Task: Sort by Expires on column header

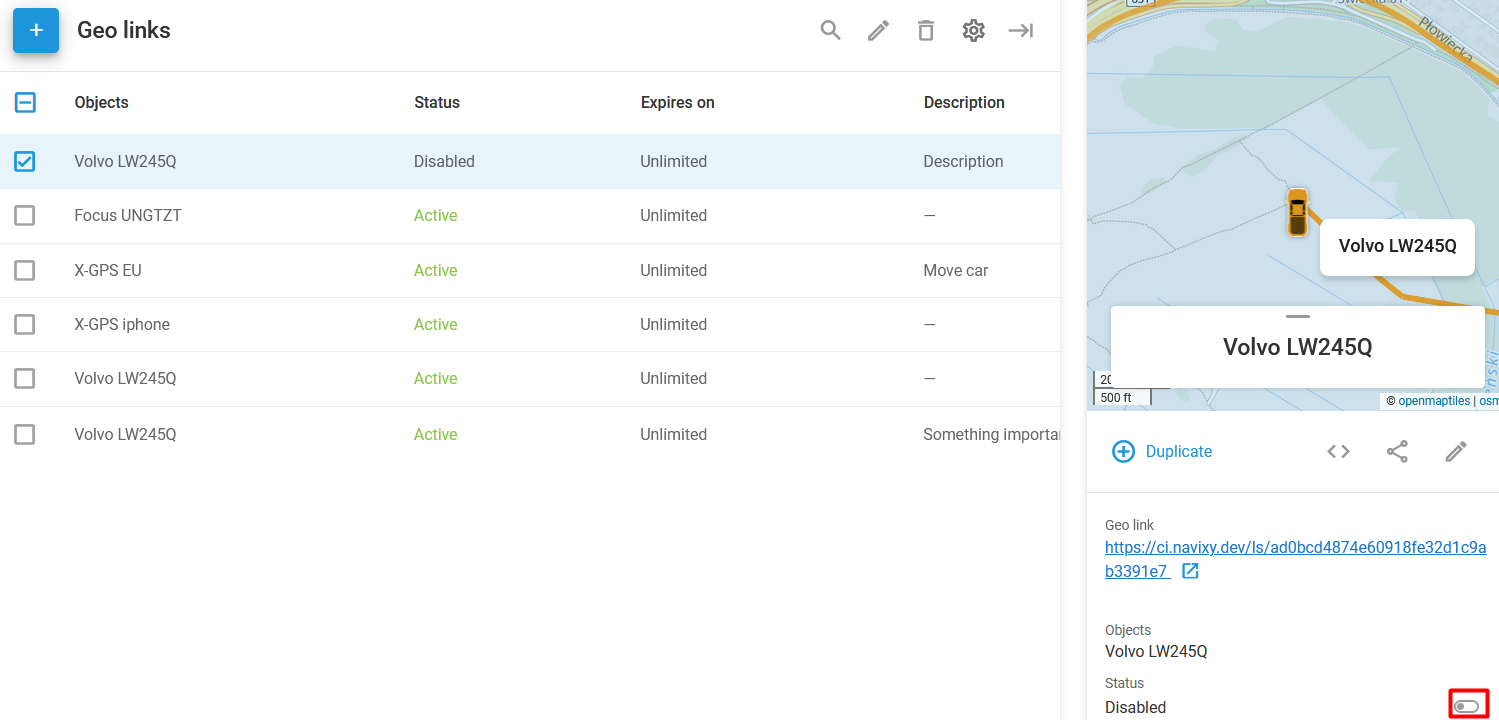Action: coord(677,102)
